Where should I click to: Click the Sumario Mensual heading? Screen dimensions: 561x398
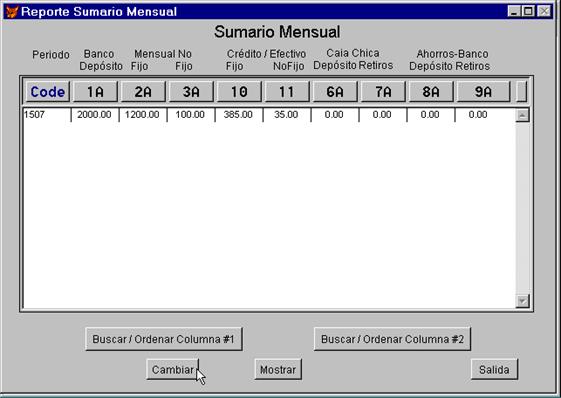277,32
